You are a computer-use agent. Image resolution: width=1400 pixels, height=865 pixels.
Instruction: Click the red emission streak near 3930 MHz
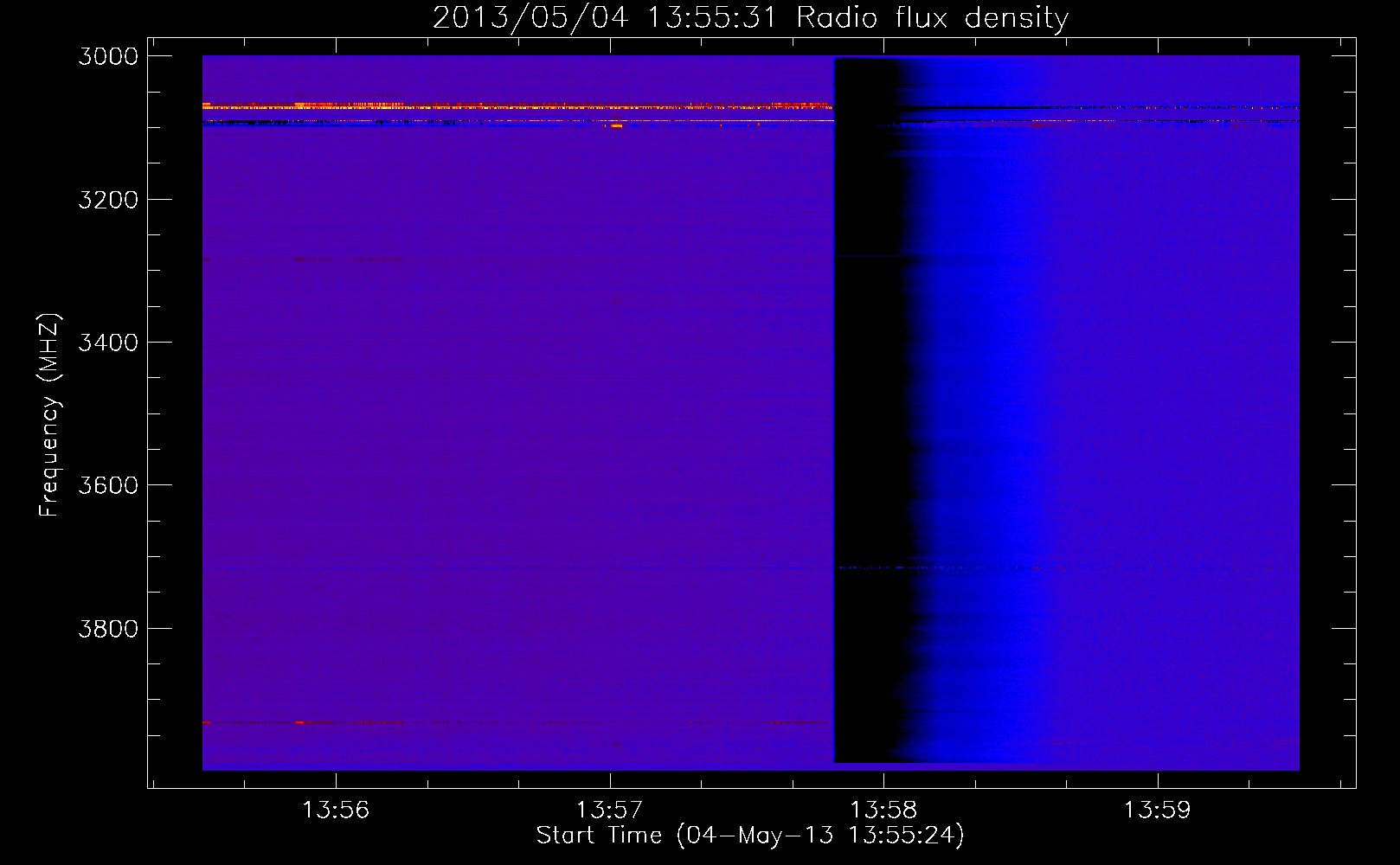[x=515, y=721]
